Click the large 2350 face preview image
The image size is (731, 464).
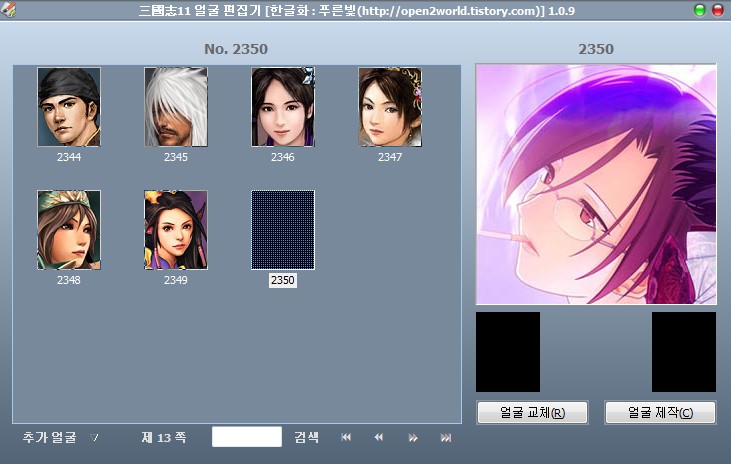(x=596, y=184)
